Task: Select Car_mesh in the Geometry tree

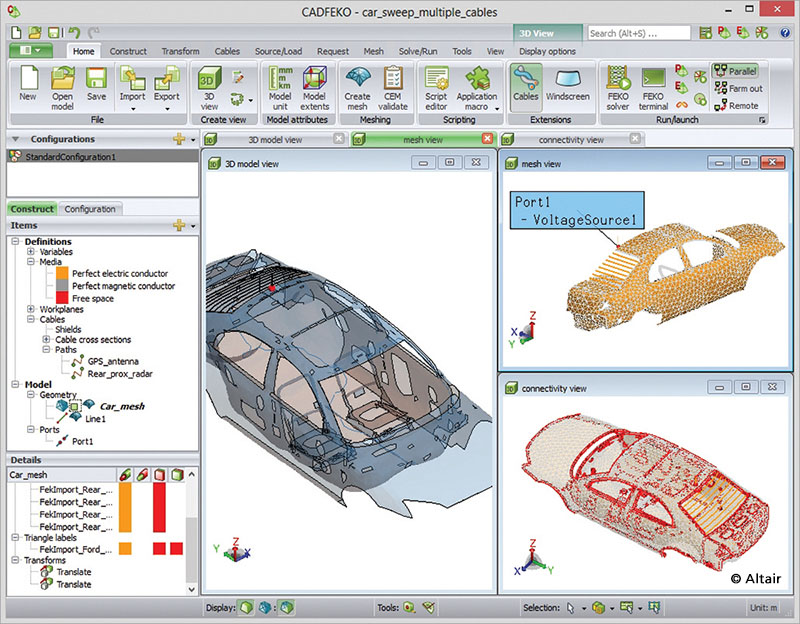Action: [x=122, y=406]
